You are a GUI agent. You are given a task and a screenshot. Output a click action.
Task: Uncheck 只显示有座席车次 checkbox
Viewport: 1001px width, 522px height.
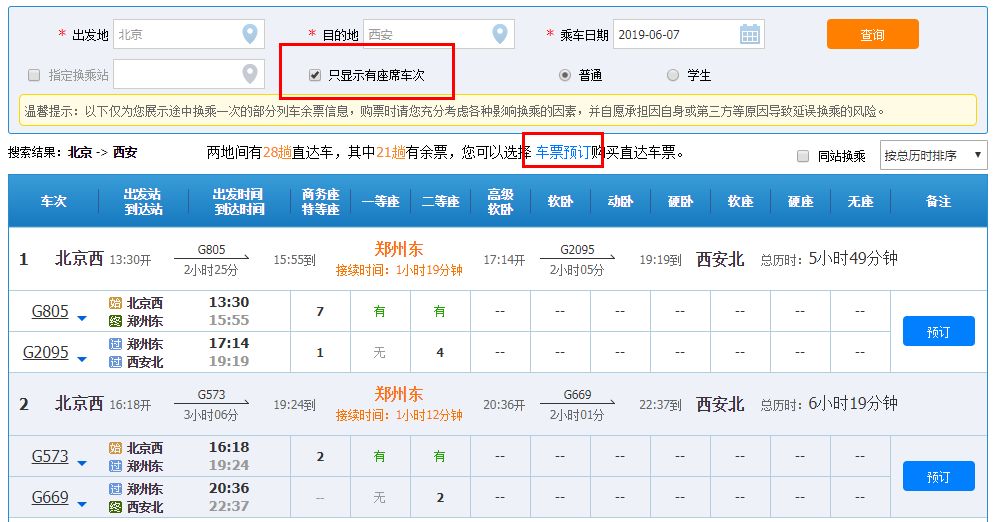(315, 75)
